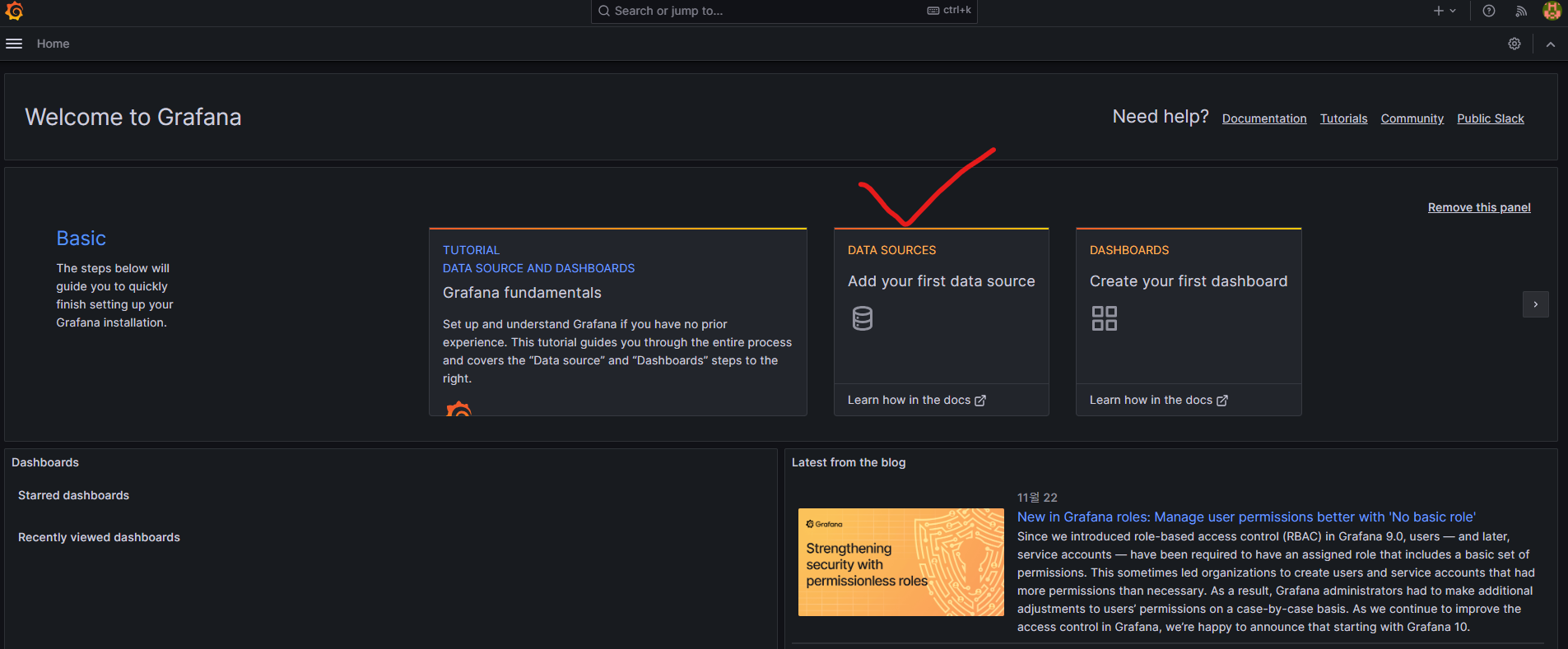Select the Home breadcrumb
Screen dimensions: 1568x649
point(53,44)
